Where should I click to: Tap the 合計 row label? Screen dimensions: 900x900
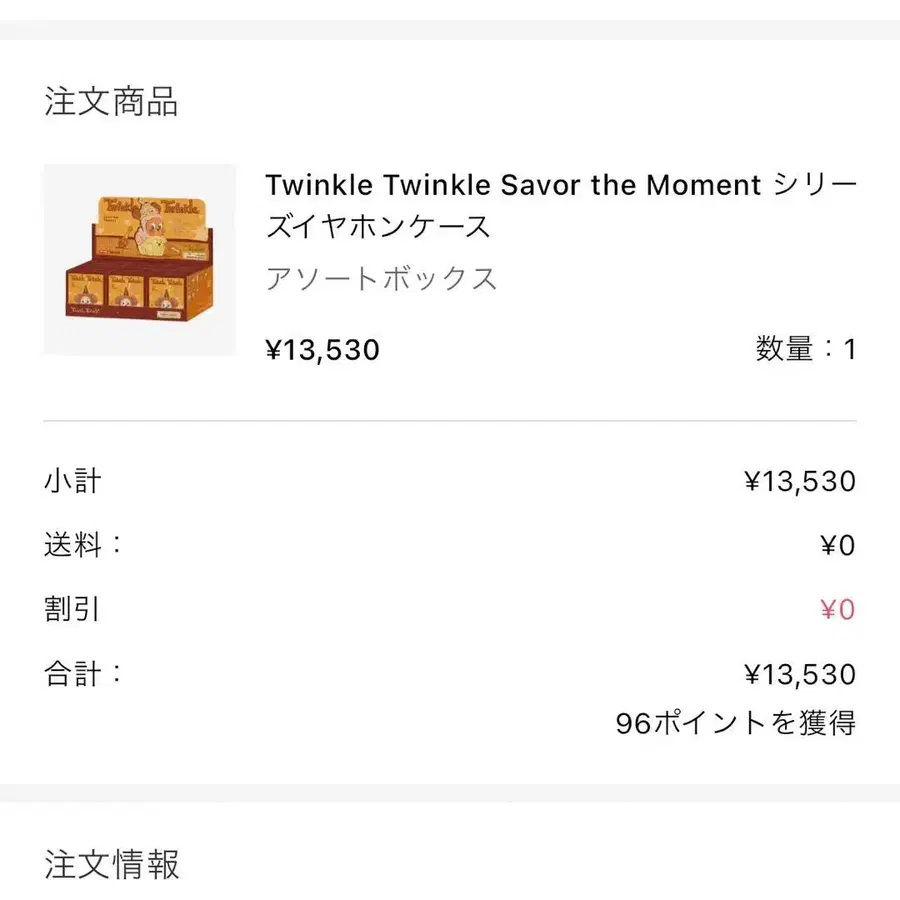82,673
